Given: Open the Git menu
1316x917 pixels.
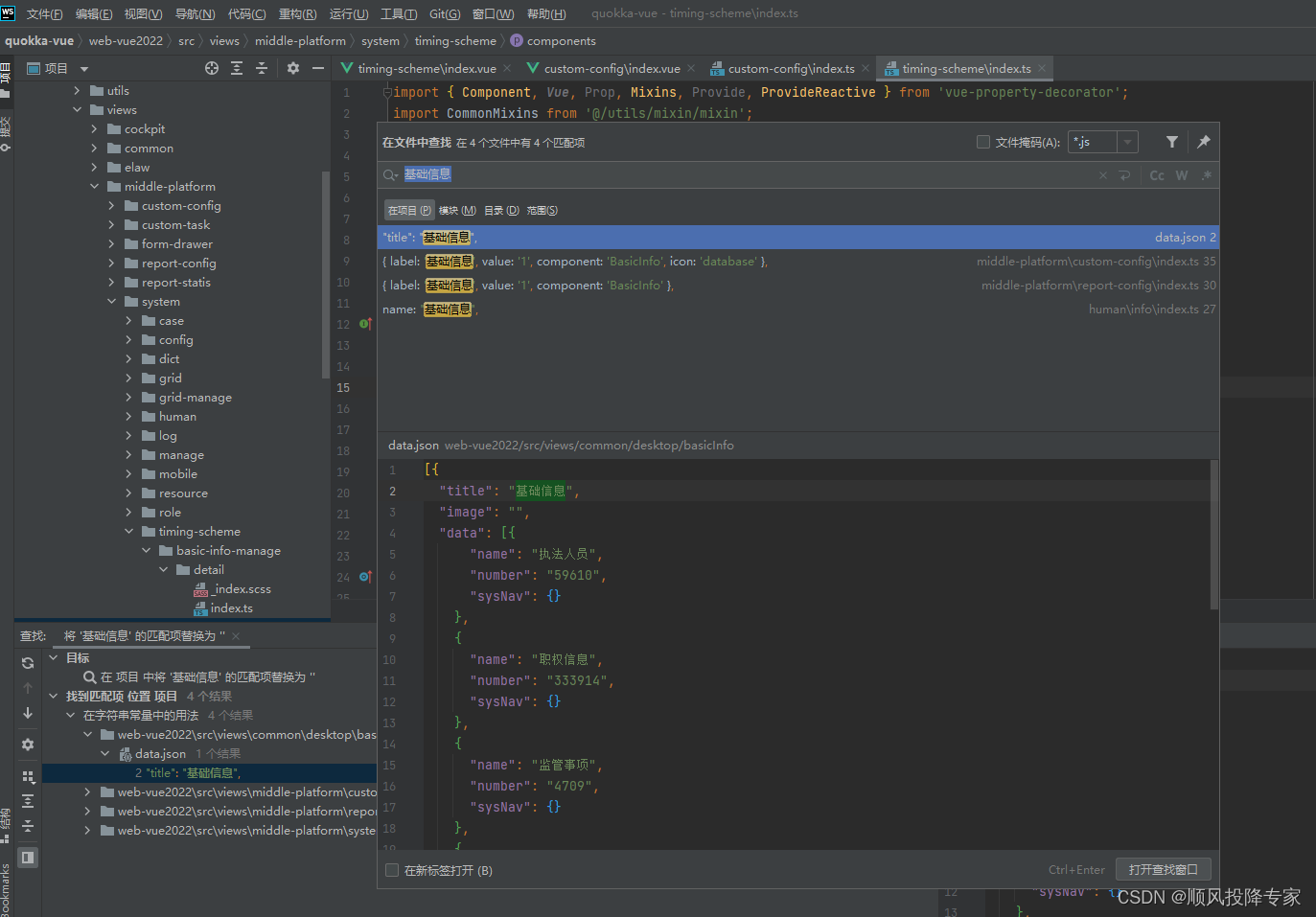Looking at the screenshot, I should click(x=445, y=13).
